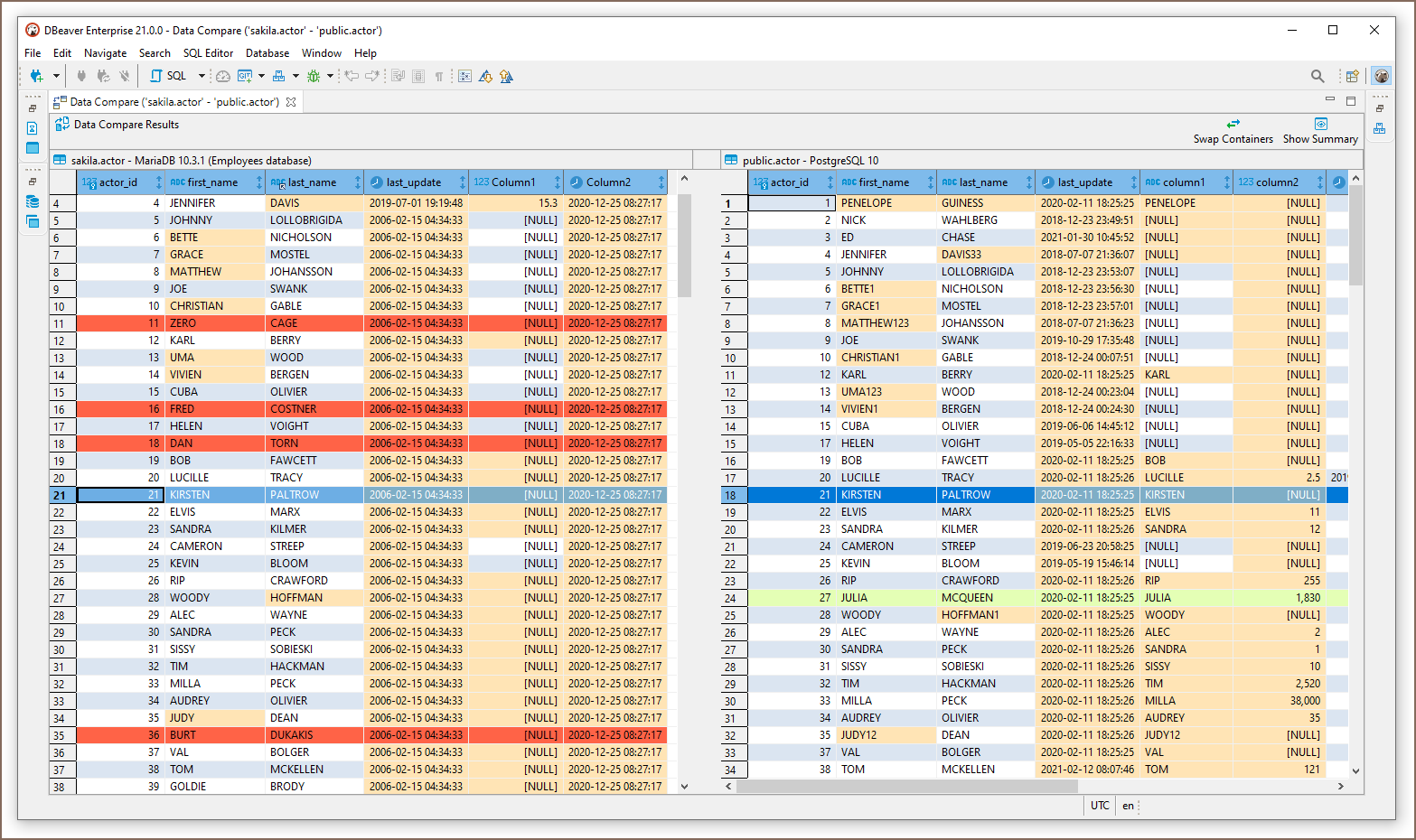The height and width of the screenshot is (840, 1416).
Task: Sort public.actor column2 via sort arrows
Action: click(x=1320, y=182)
